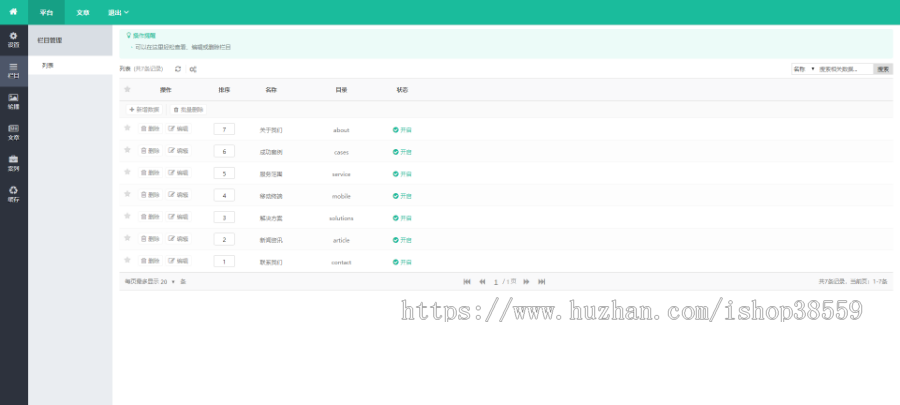Delete the about row
This screenshot has width=900, height=405.
(x=150, y=128)
